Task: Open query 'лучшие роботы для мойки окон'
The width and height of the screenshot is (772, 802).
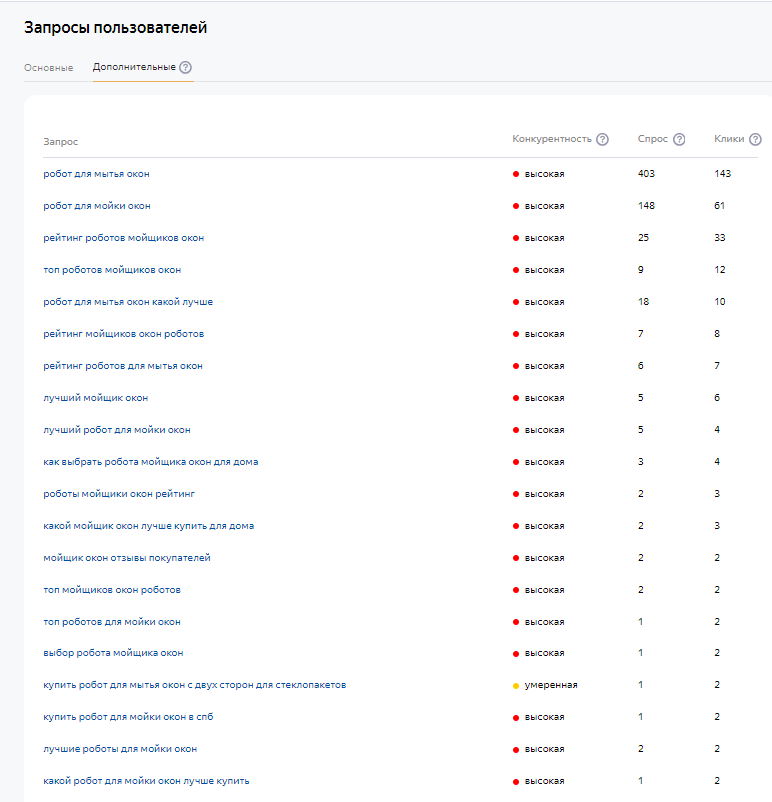Action: [x=120, y=749]
